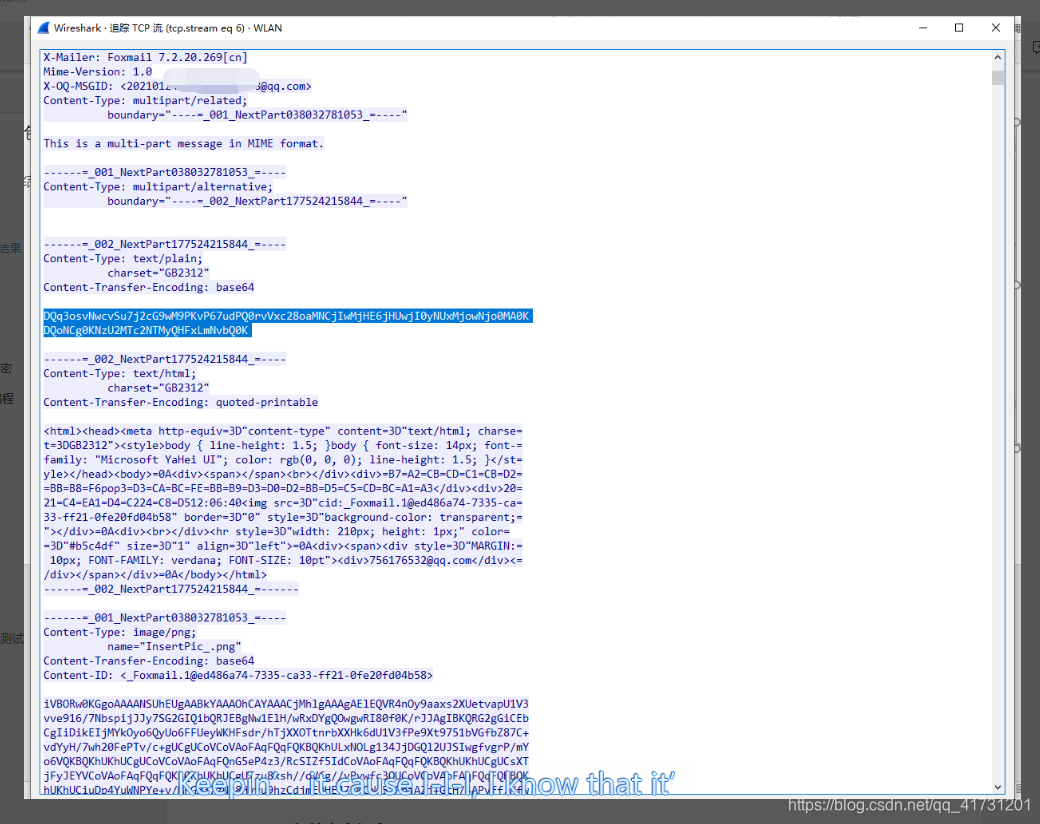Click Content-Type multipart/alternative line
This screenshot has width=1040, height=824.
coord(158,187)
